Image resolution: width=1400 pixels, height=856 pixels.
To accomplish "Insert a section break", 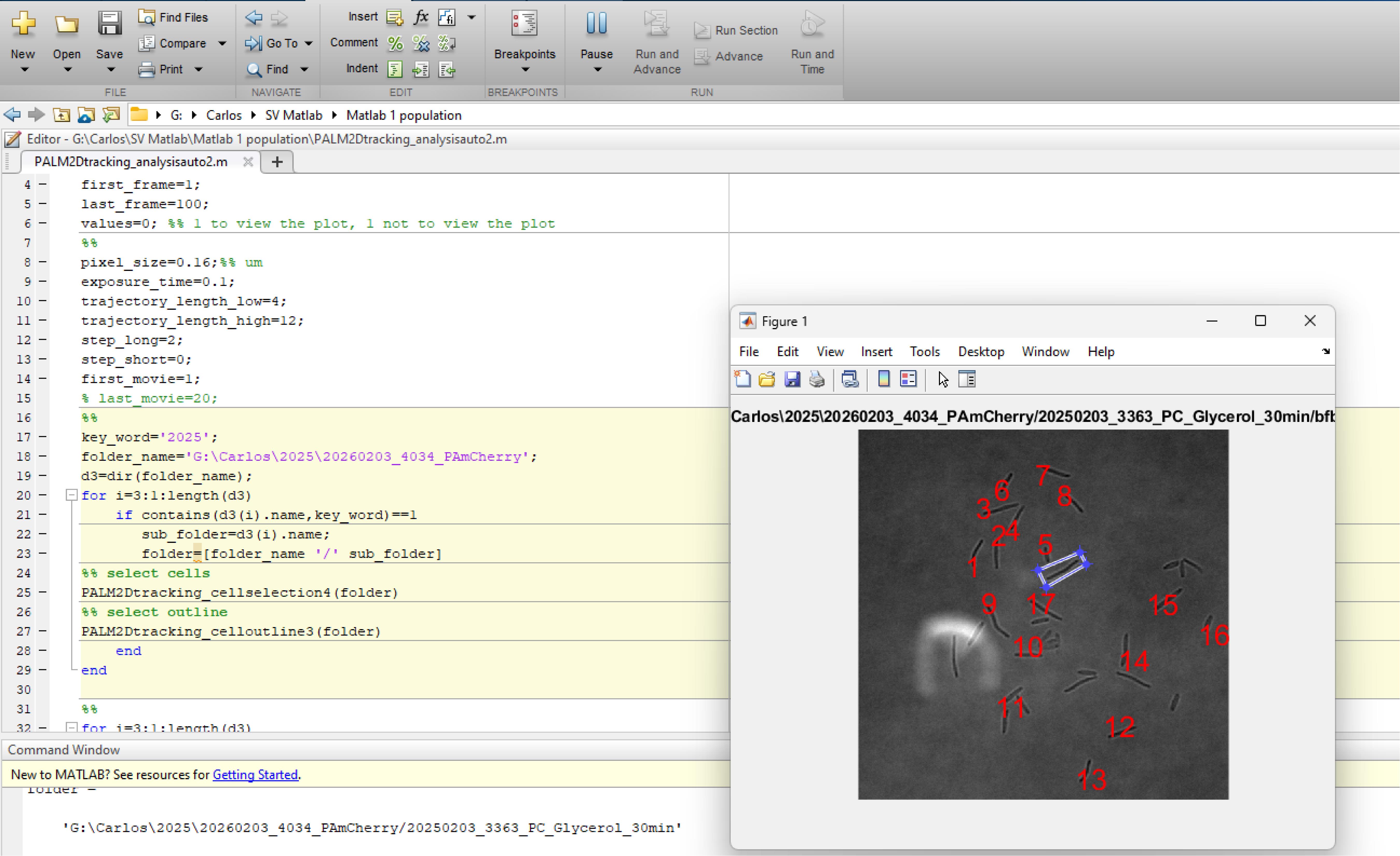I will pyautogui.click(x=395, y=18).
